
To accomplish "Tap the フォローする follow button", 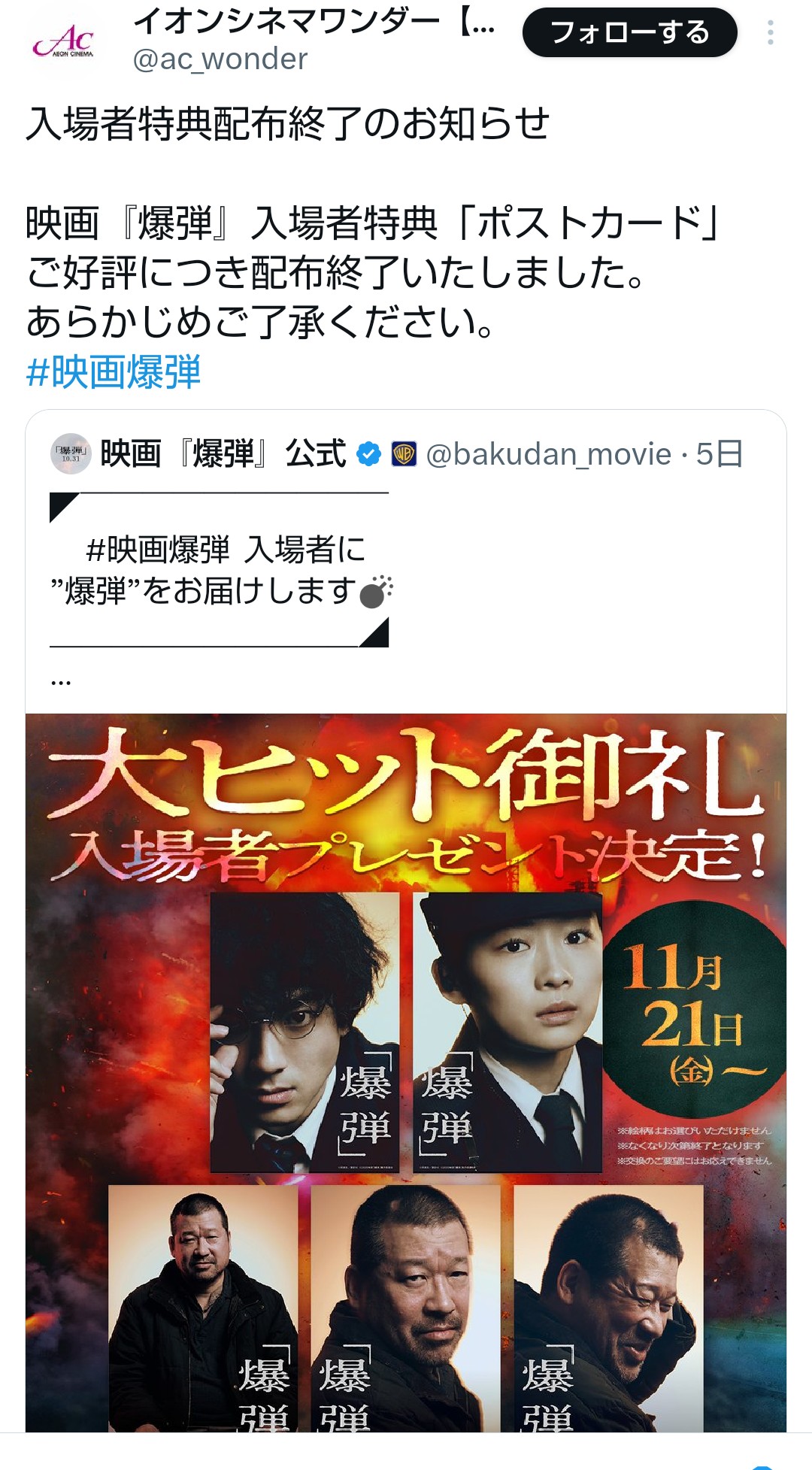I will [630, 32].
